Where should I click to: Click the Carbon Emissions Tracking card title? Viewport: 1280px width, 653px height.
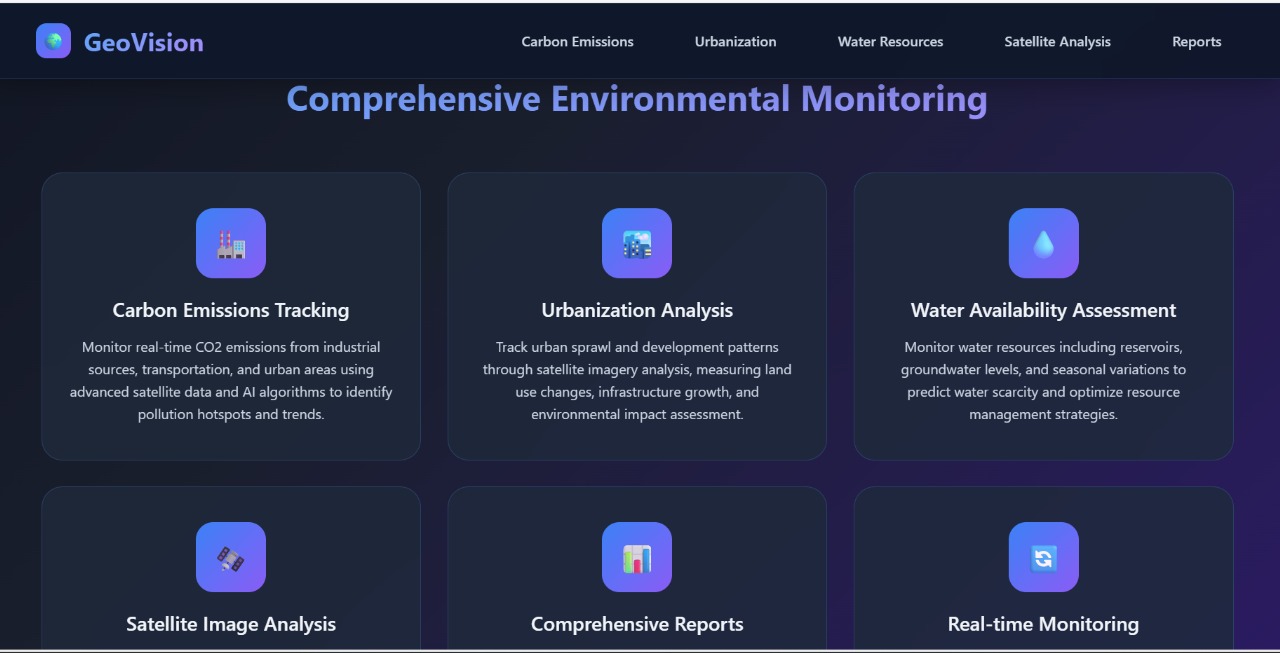click(231, 310)
